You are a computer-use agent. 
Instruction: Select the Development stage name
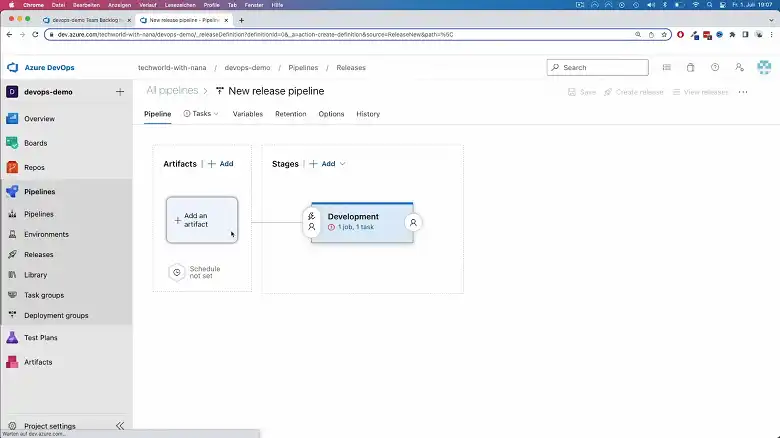coord(353,217)
